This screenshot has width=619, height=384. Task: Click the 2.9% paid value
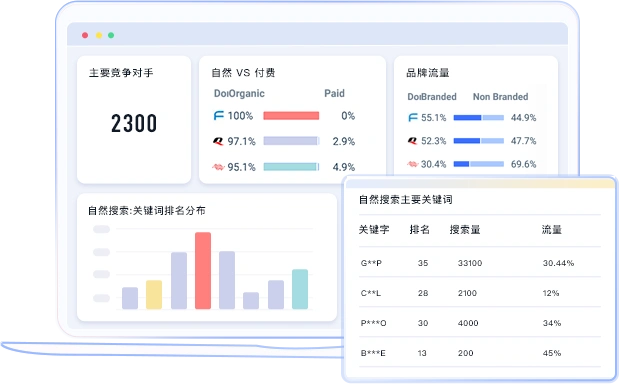343,141
